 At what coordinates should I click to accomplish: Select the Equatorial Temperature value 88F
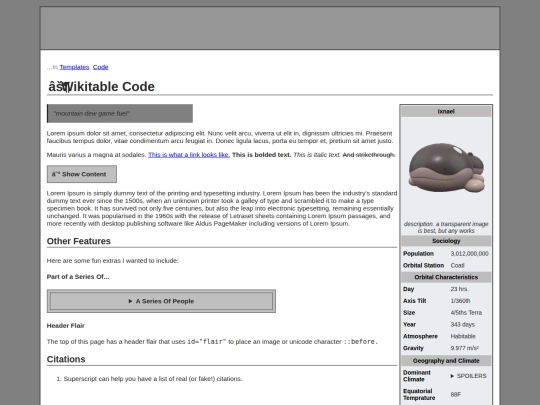click(456, 394)
